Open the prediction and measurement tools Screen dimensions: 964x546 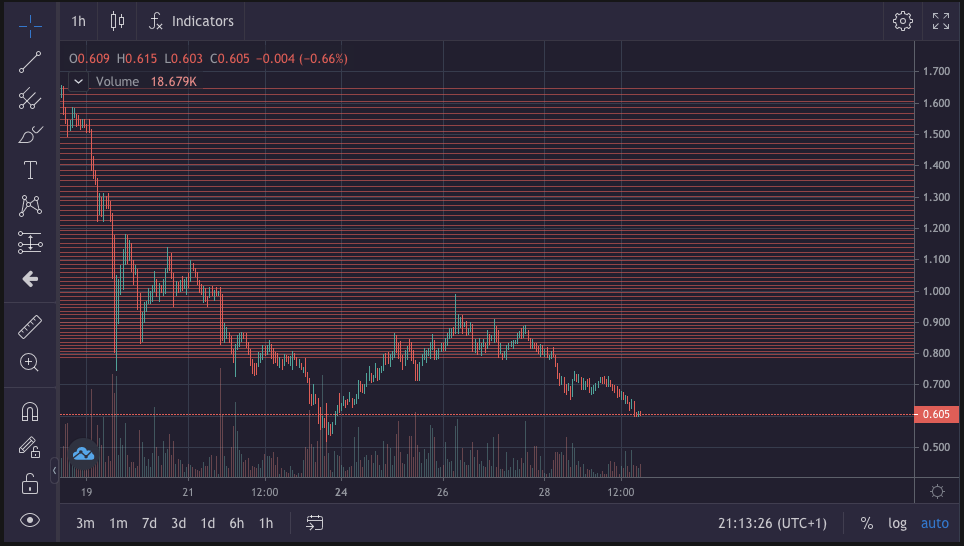[30, 242]
